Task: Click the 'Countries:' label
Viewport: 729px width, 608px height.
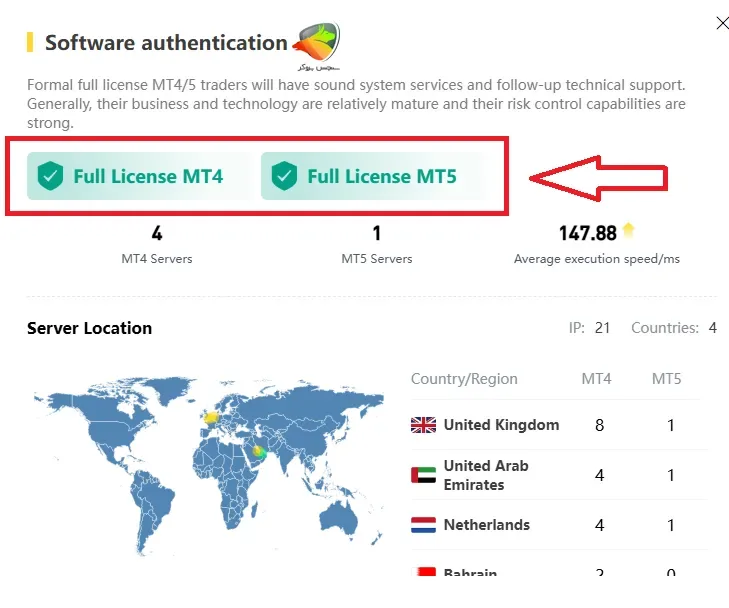Action: tap(665, 328)
